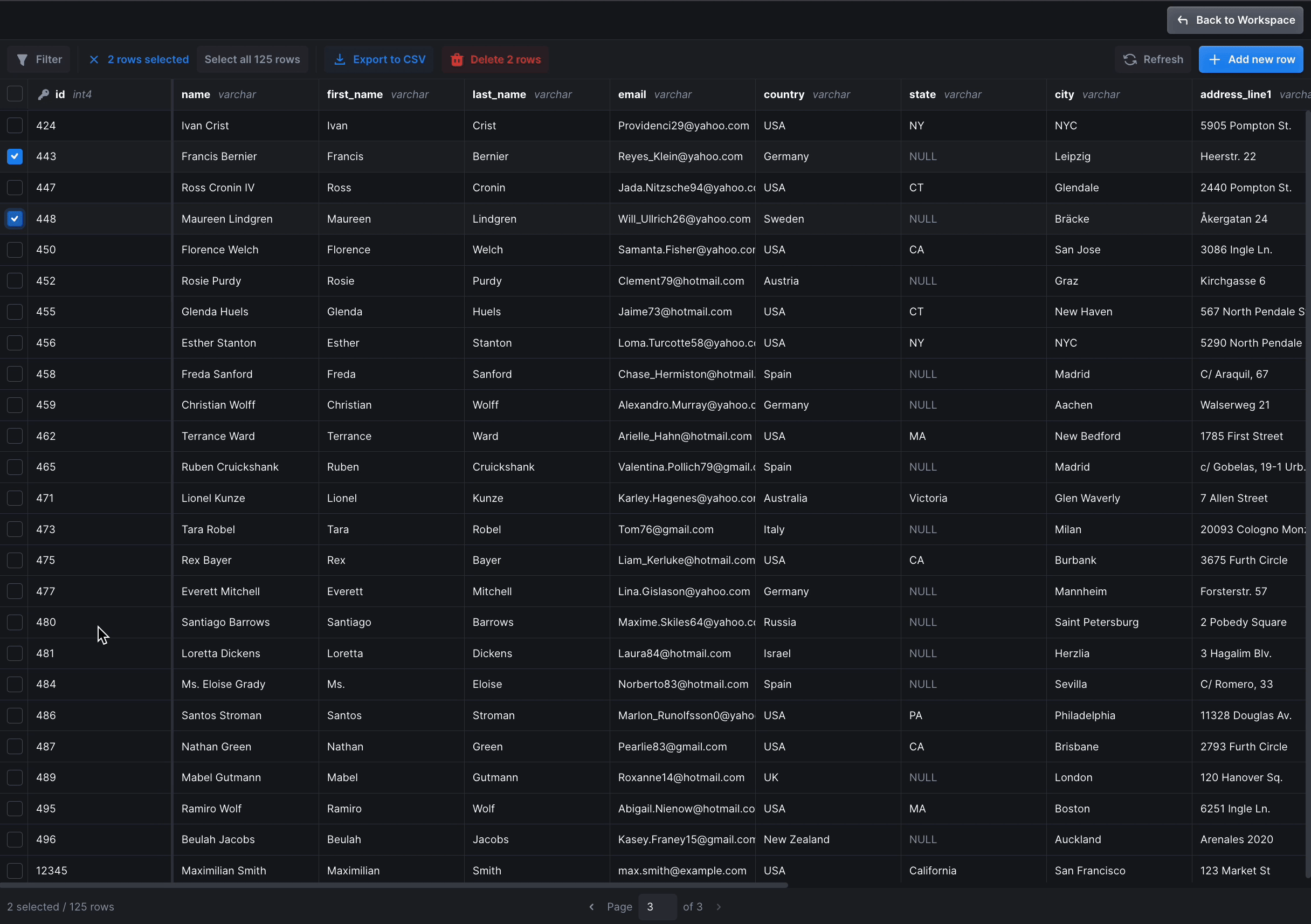Check row 12345 Maximilian Smith checkbox

(x=15, y=871)
